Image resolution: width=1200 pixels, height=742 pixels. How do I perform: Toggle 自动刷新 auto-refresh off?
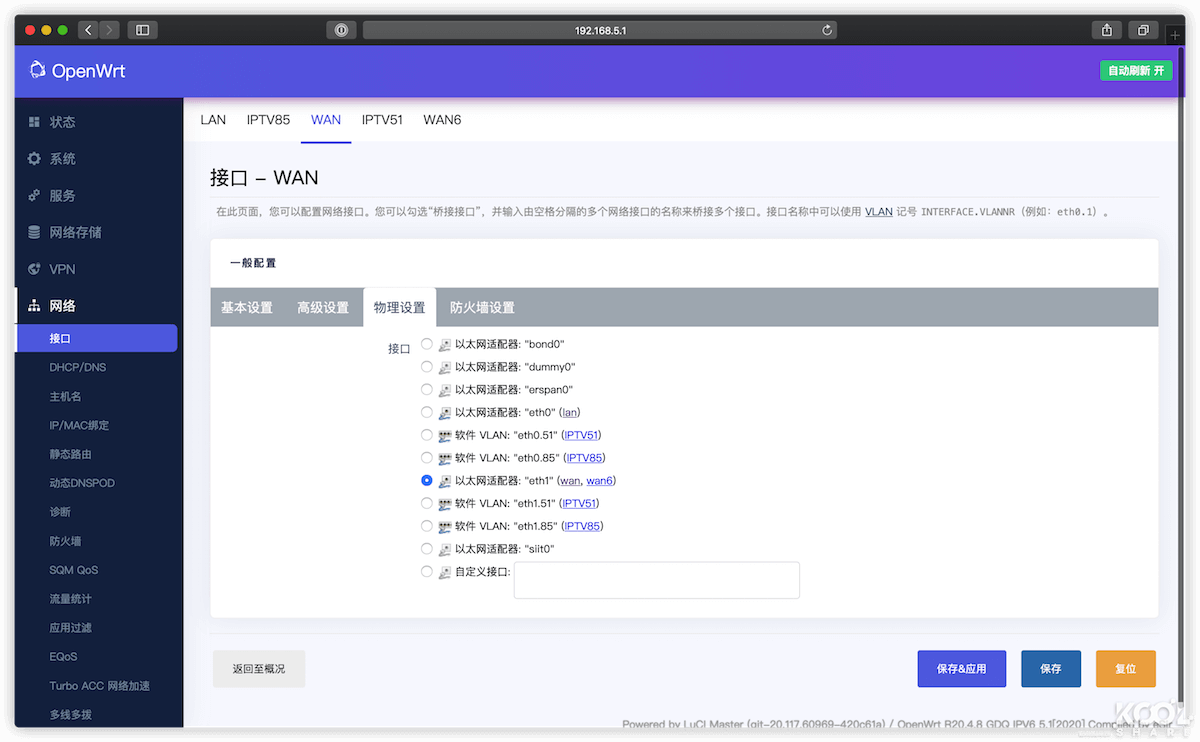1136,71
